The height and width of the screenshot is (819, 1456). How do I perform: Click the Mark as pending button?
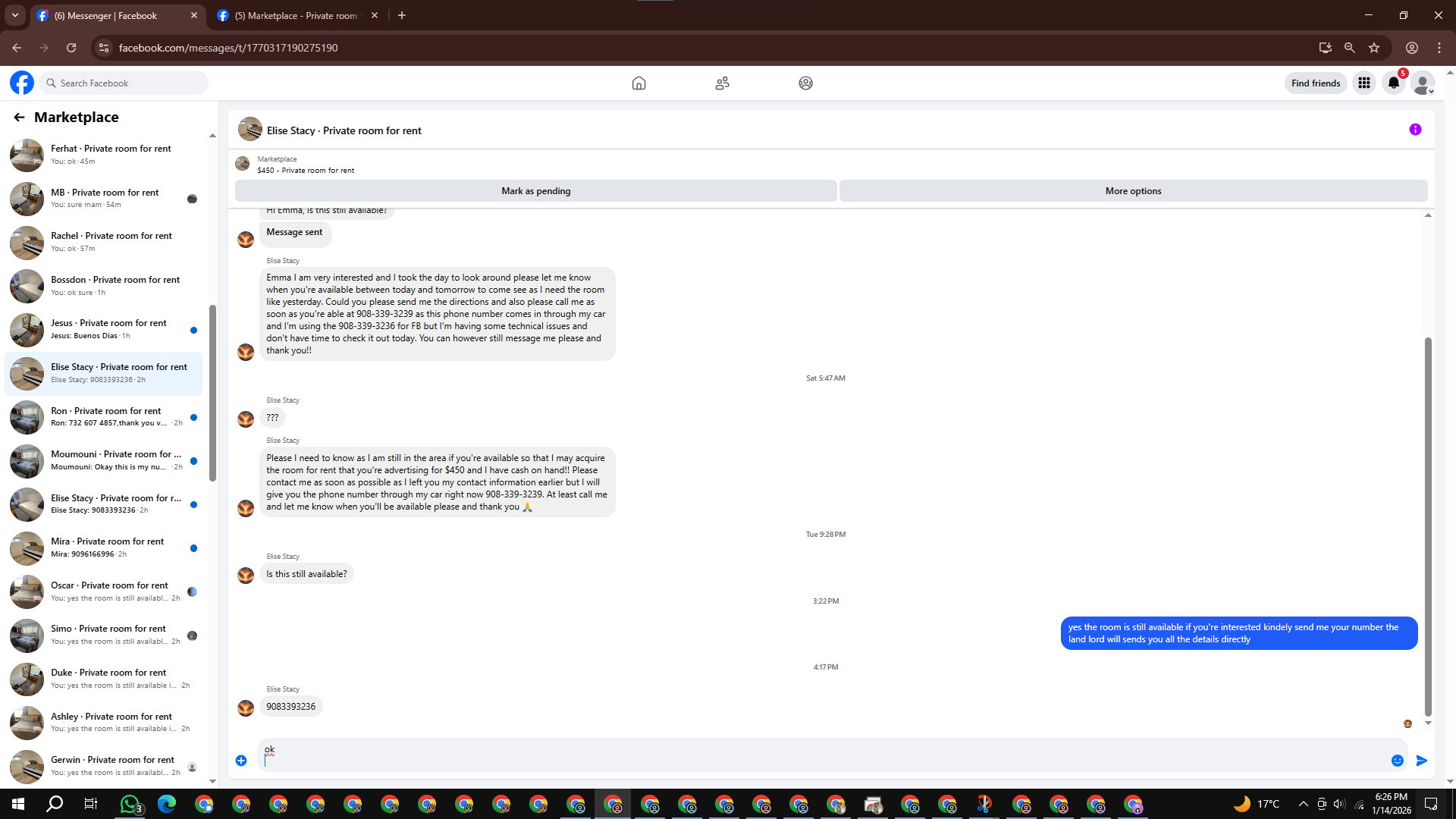[x=535, y=191]
